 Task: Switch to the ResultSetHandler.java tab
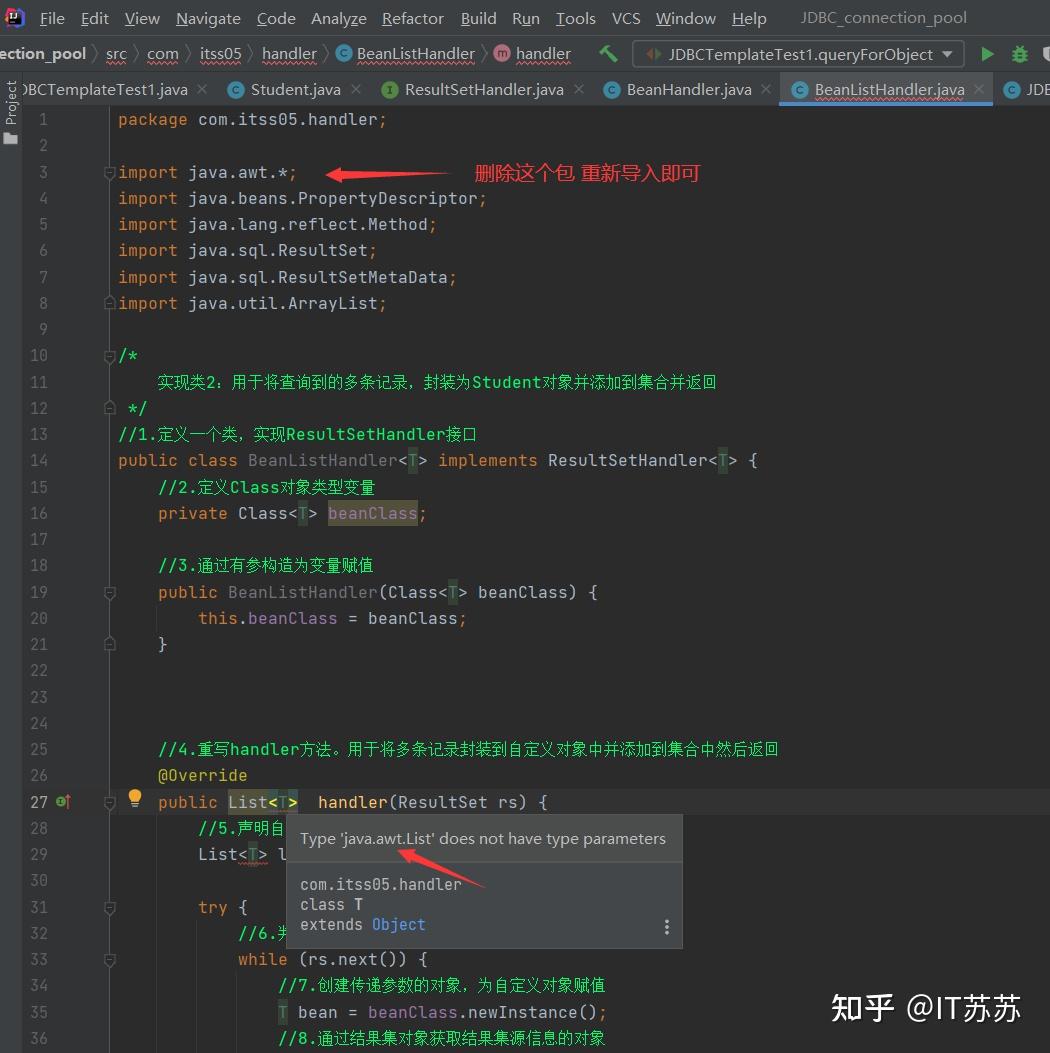(x=484, y=89)
